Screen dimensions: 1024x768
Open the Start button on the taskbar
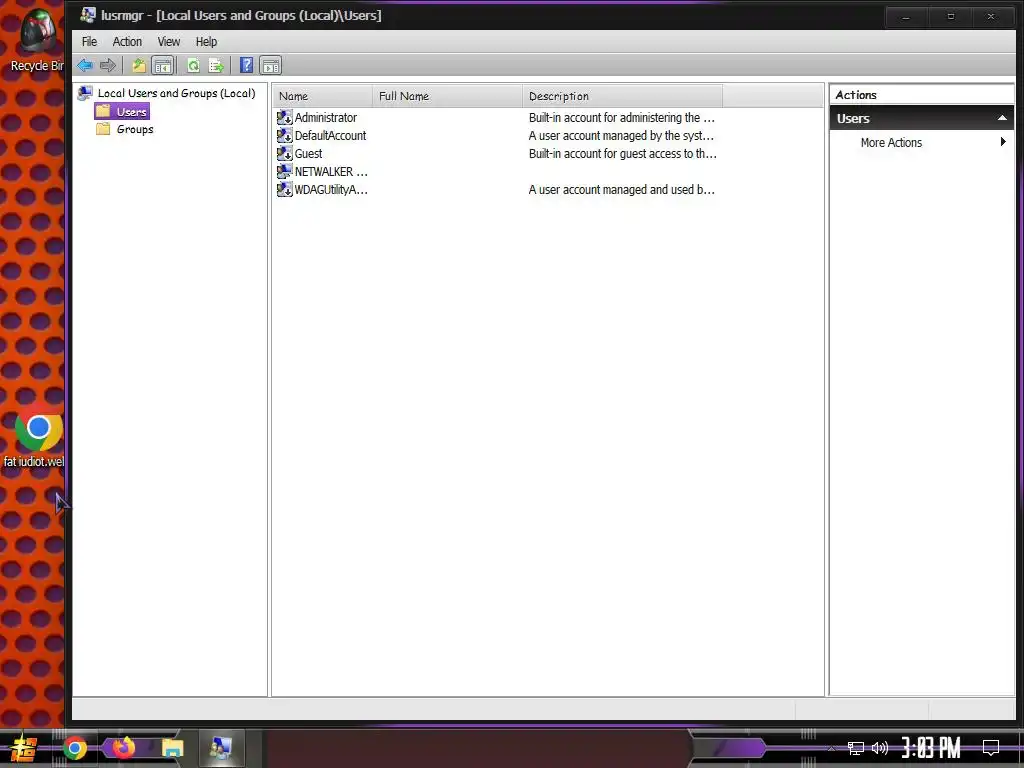24,748
